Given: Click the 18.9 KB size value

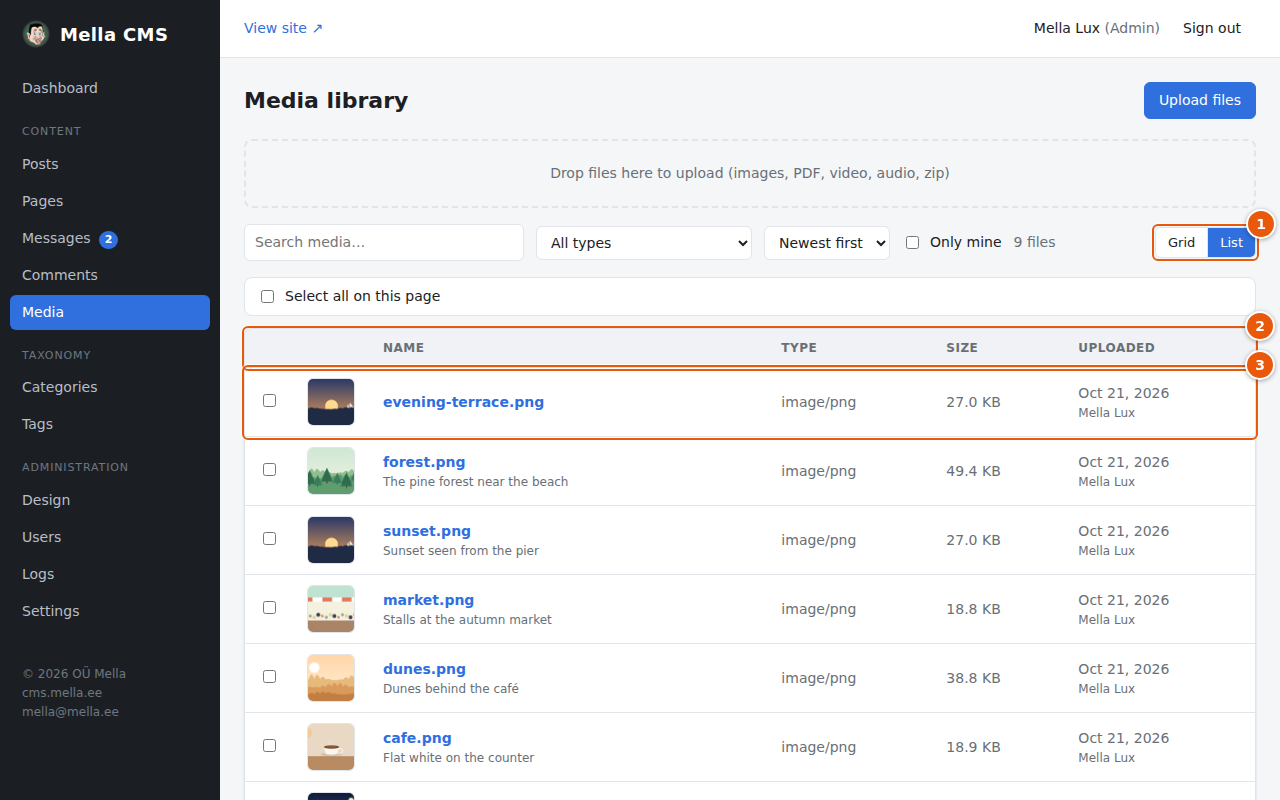Looking at the screenshot, I should [973, 747].
